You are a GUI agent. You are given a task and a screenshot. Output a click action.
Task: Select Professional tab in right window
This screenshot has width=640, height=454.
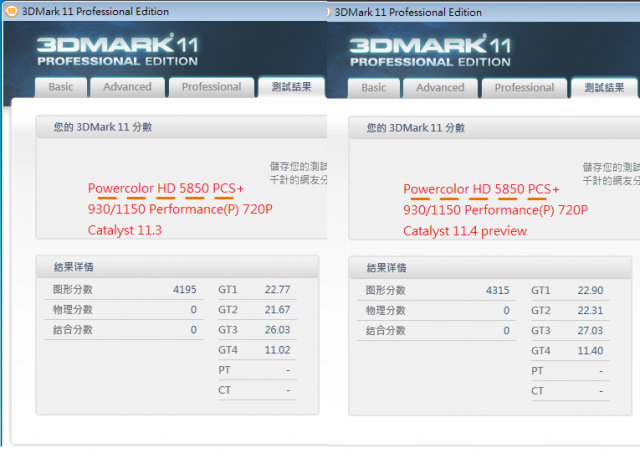click(x=524, y=88)
